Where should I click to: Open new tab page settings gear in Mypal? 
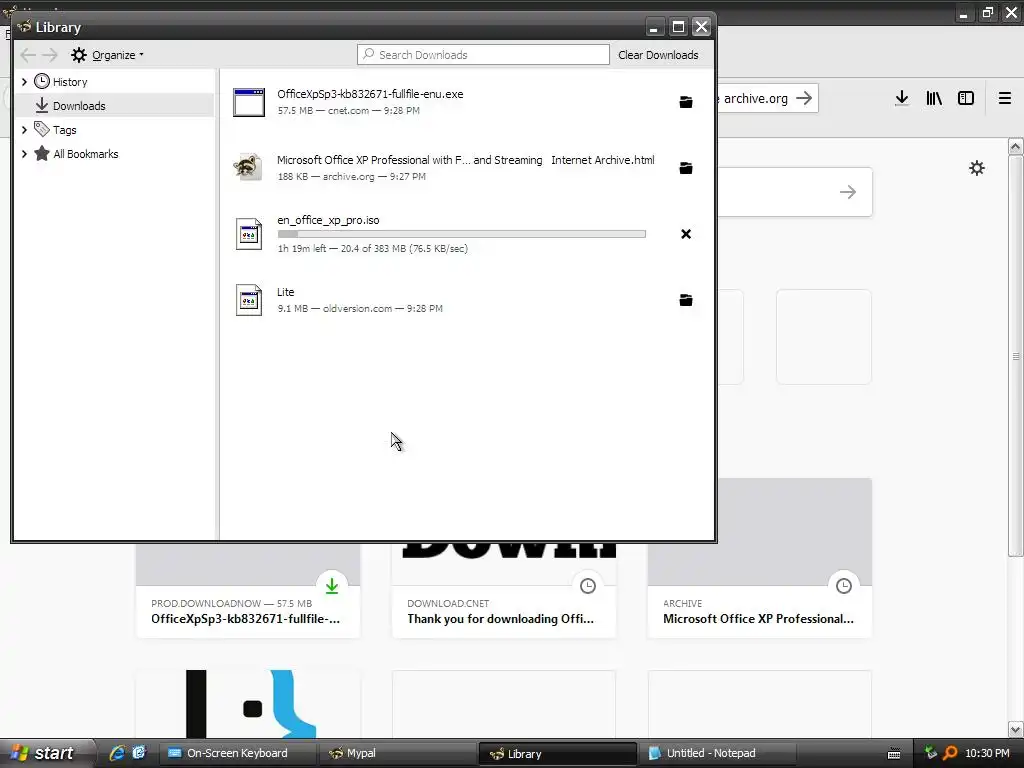pos(977,168)
